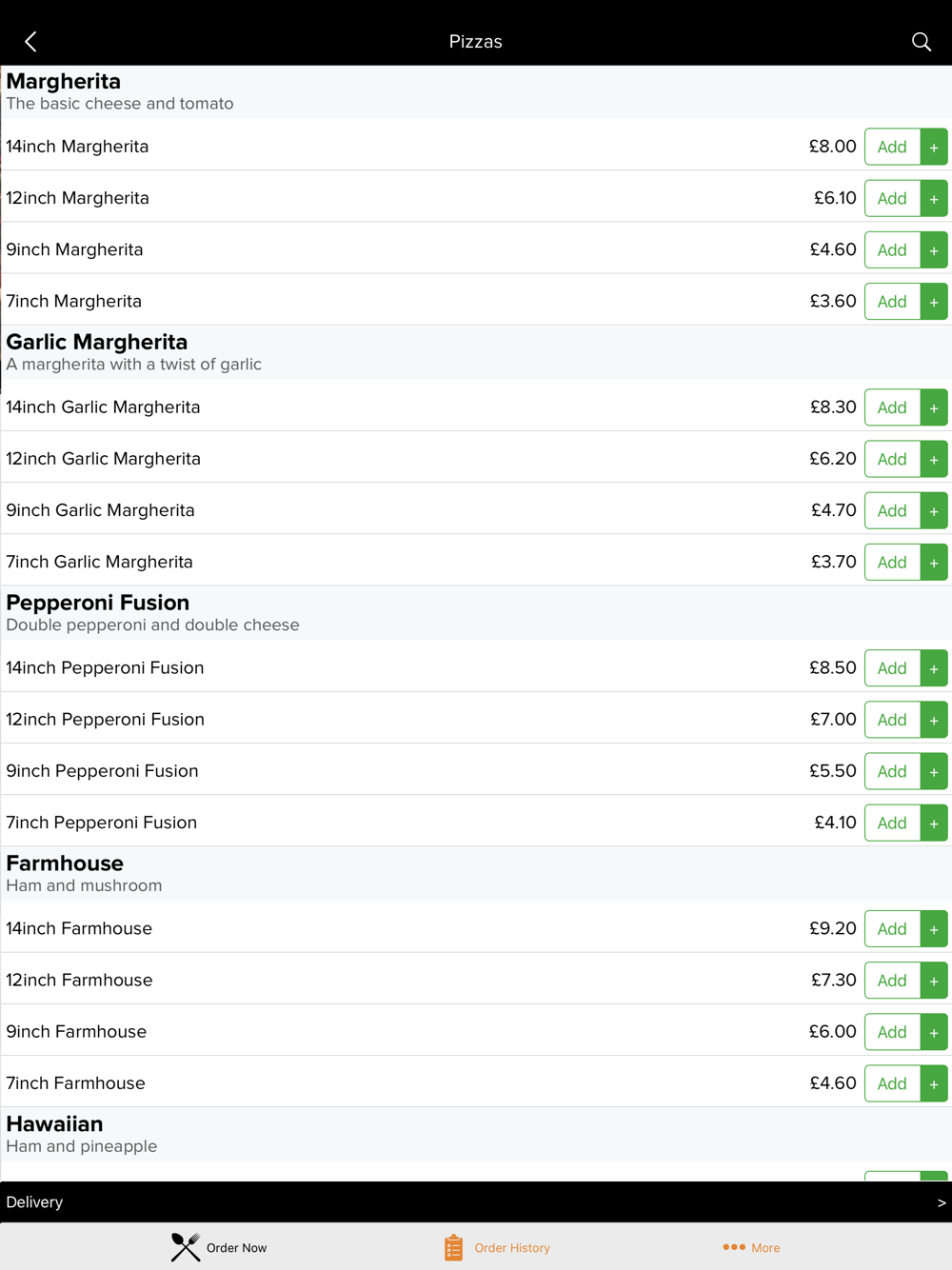Screen dimensions: 952x1270
Task: Tap plus icon for 14inch Farmhouse
Action: [x=934, y=929]
